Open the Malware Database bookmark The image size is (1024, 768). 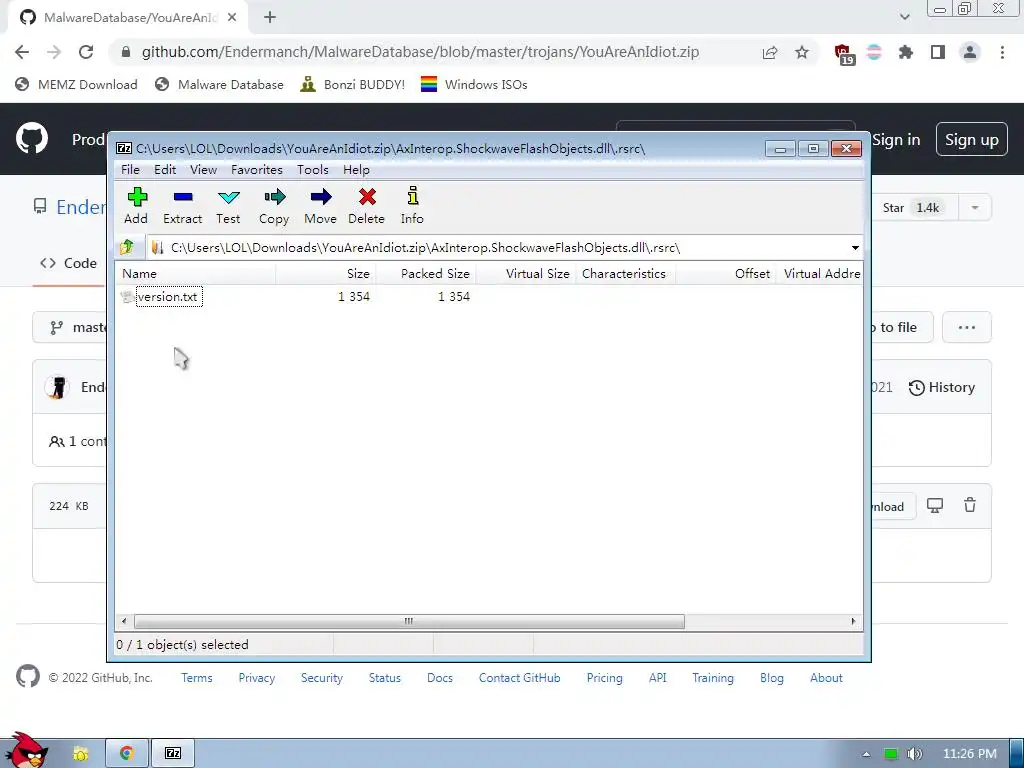pos(219,84)
